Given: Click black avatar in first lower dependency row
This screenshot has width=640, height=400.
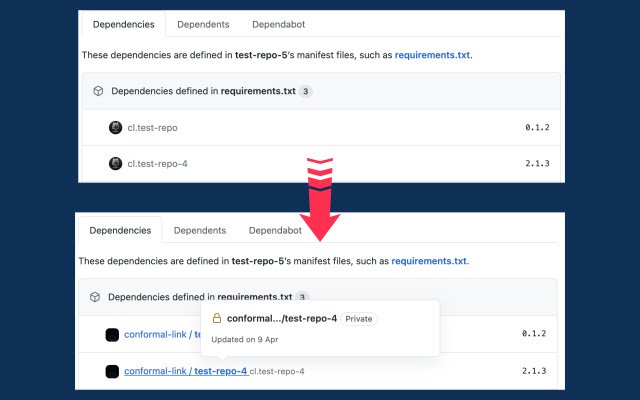Looking at the screenshot, I should click(112, 335).
